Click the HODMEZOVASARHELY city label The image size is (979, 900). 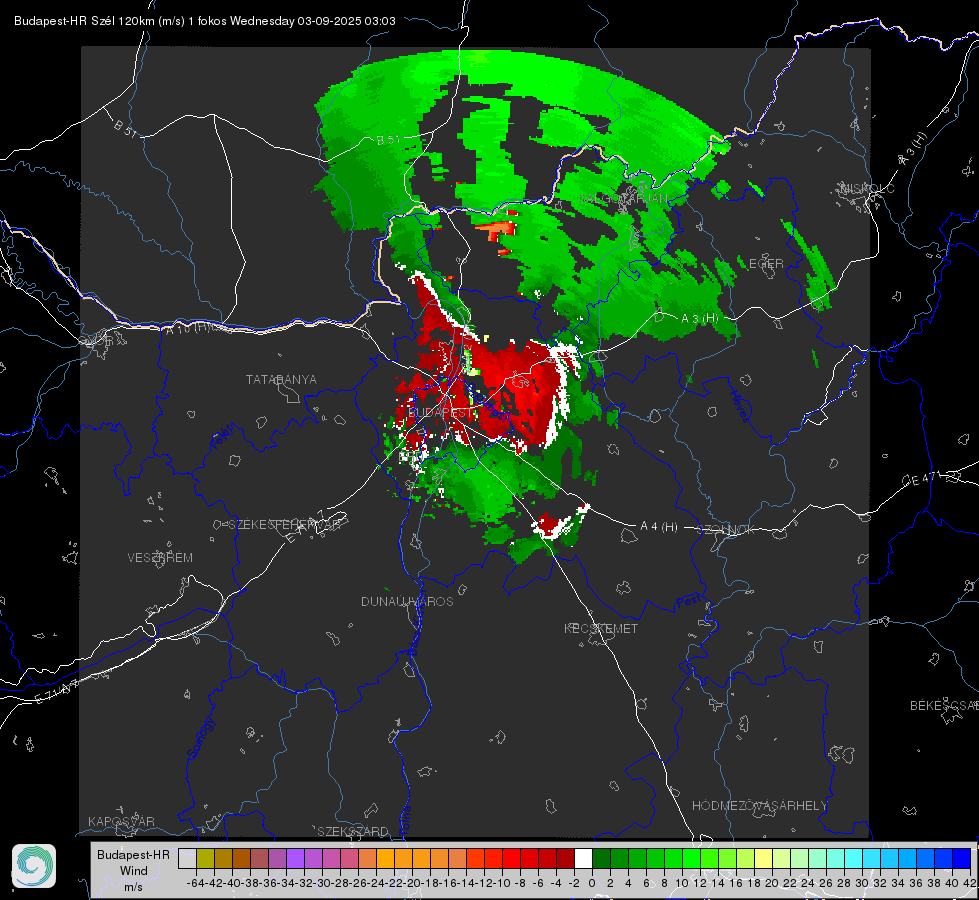pos(759,806)
